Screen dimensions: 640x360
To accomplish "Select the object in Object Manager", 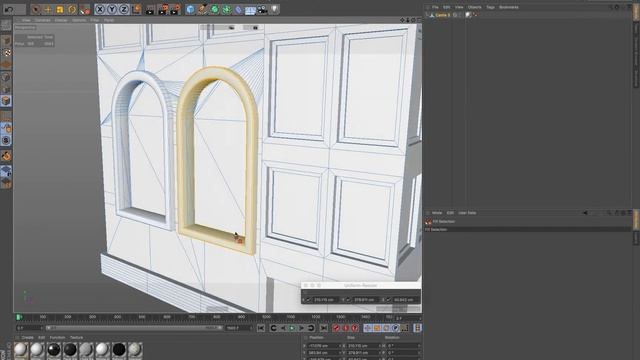I will [x=442, y=15].
